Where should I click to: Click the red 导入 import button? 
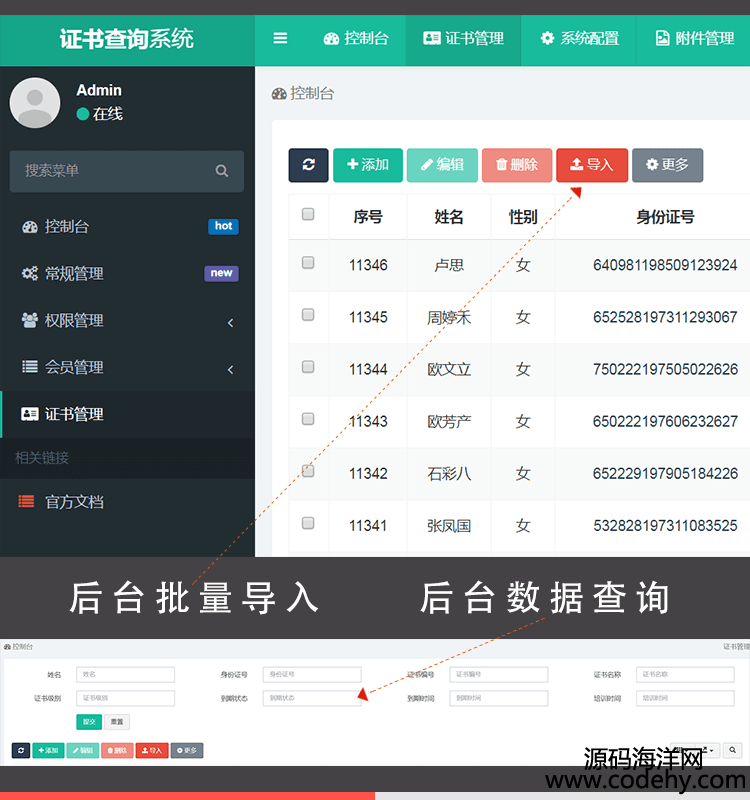[x=591, y=165]
